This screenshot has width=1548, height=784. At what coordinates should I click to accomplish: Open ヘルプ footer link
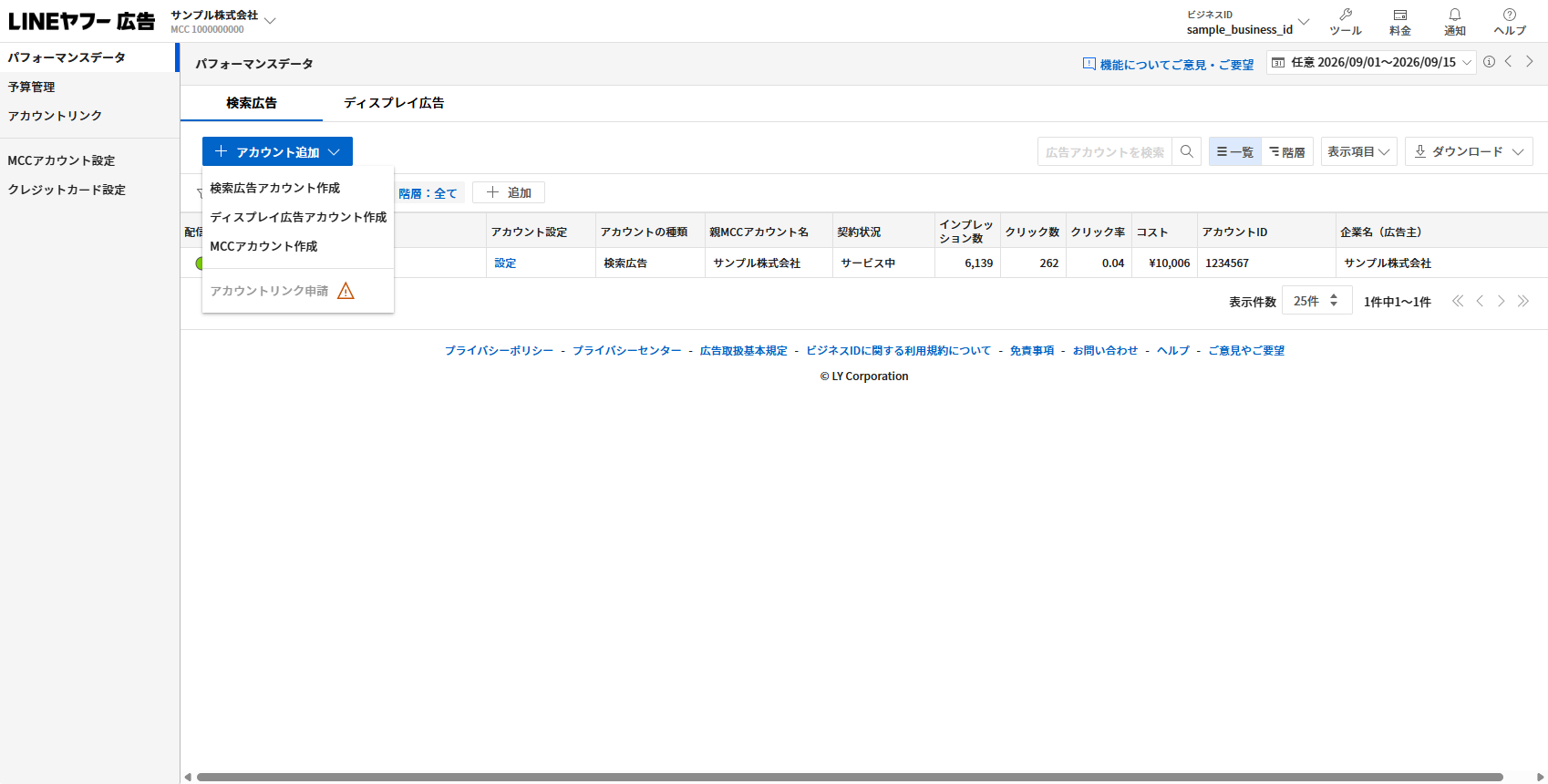click(1173, 350)
